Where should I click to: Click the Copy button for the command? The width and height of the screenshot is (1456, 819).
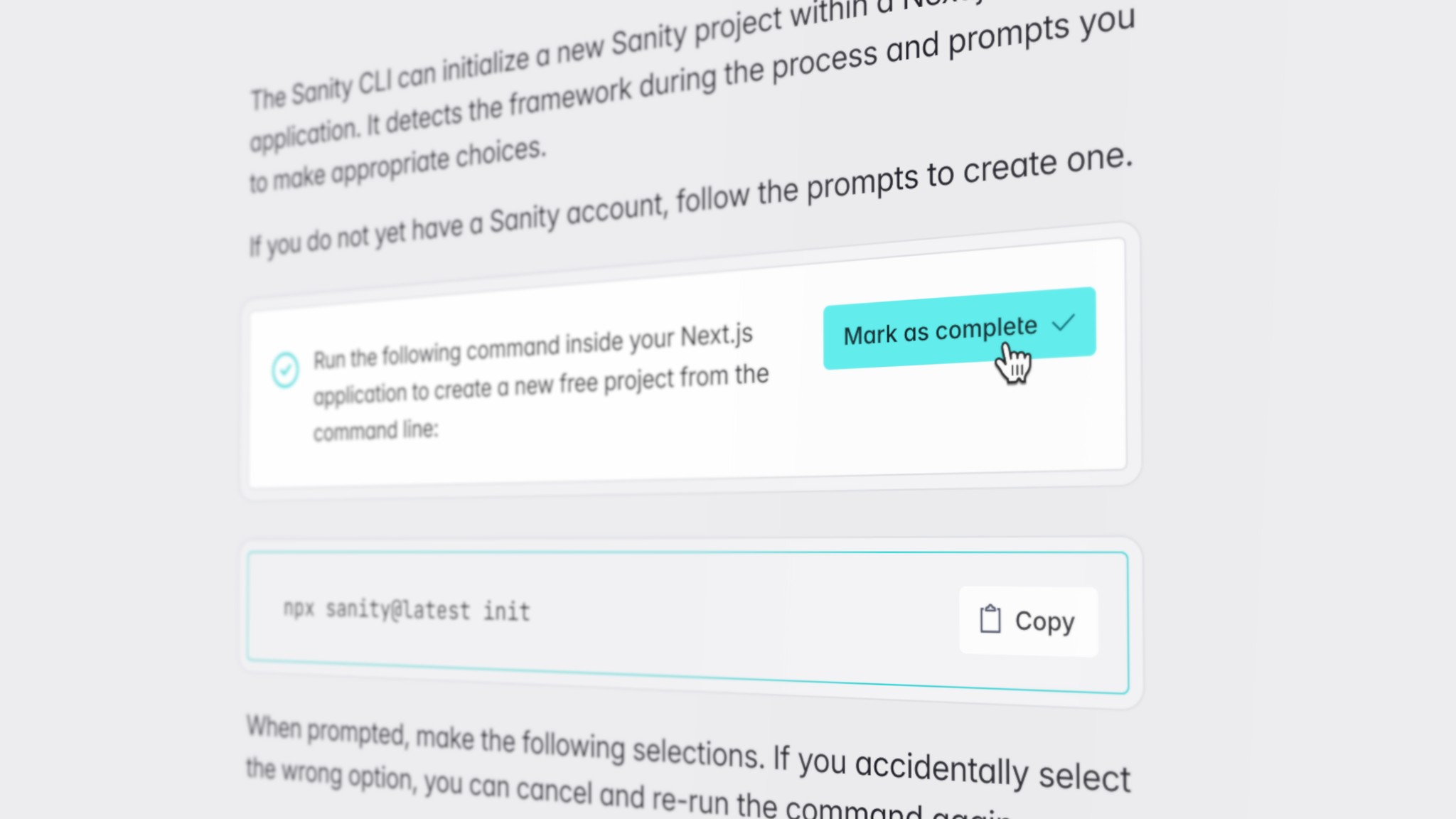coord(1027,621)
